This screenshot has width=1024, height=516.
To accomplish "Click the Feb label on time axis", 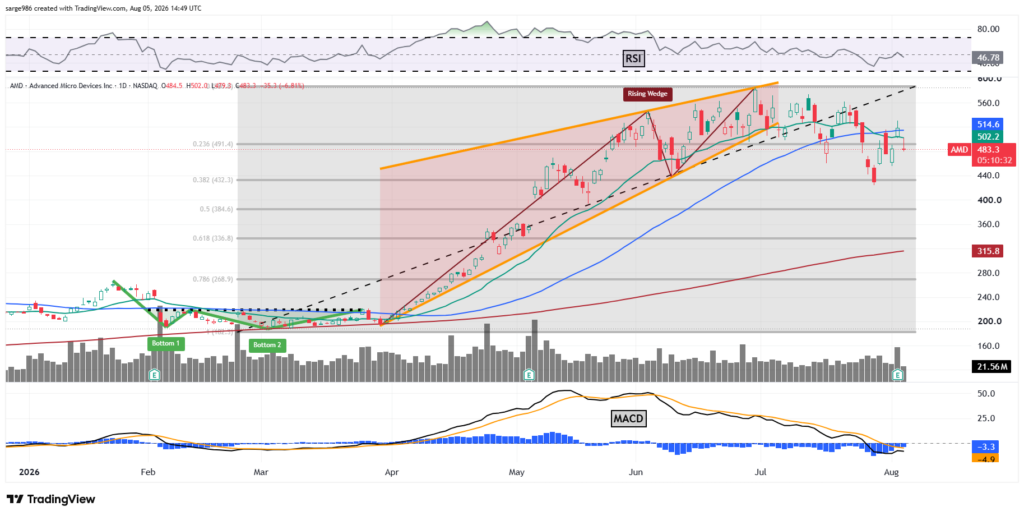I will click(148, 472).
